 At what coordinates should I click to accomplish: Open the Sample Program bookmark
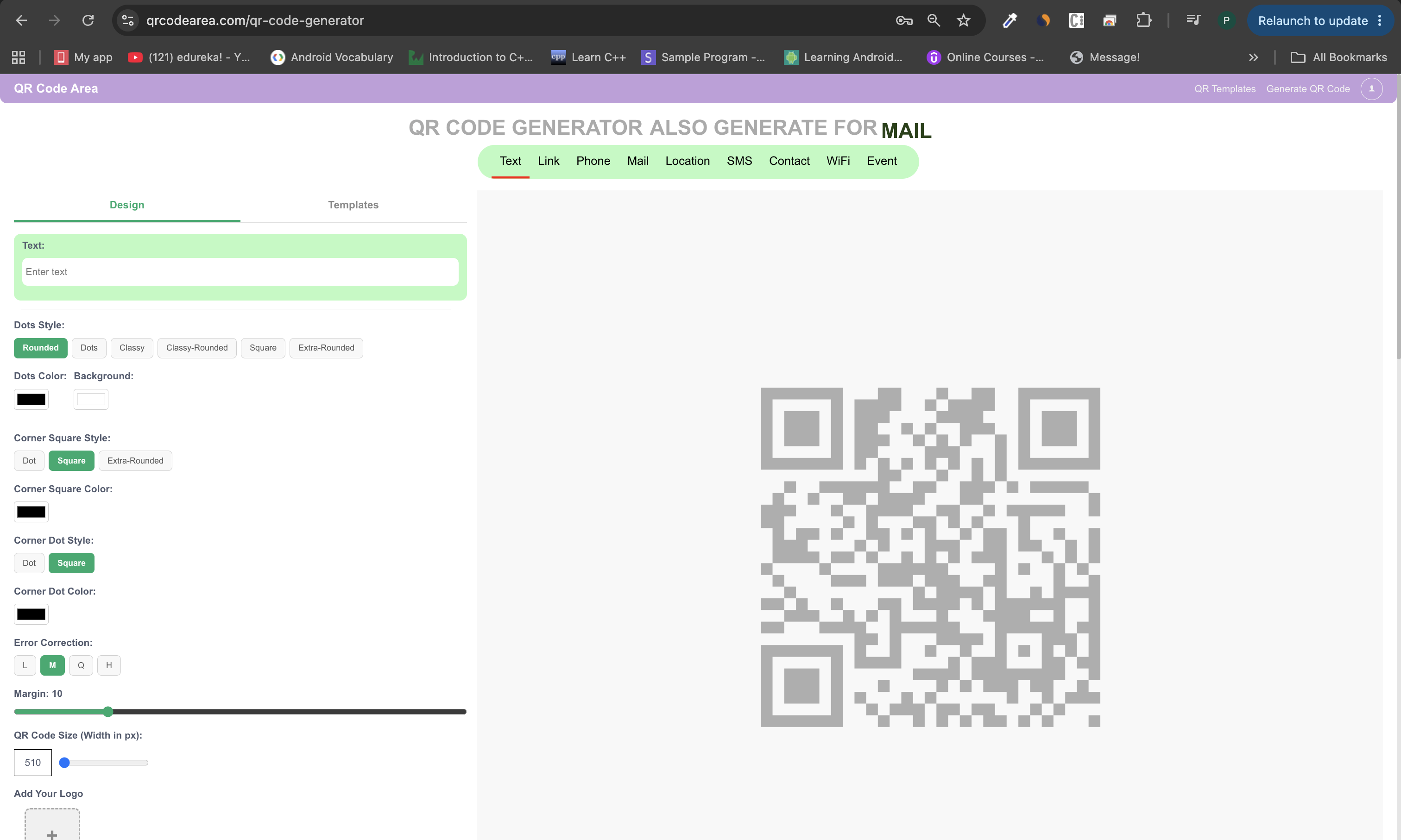click(703, 57)
